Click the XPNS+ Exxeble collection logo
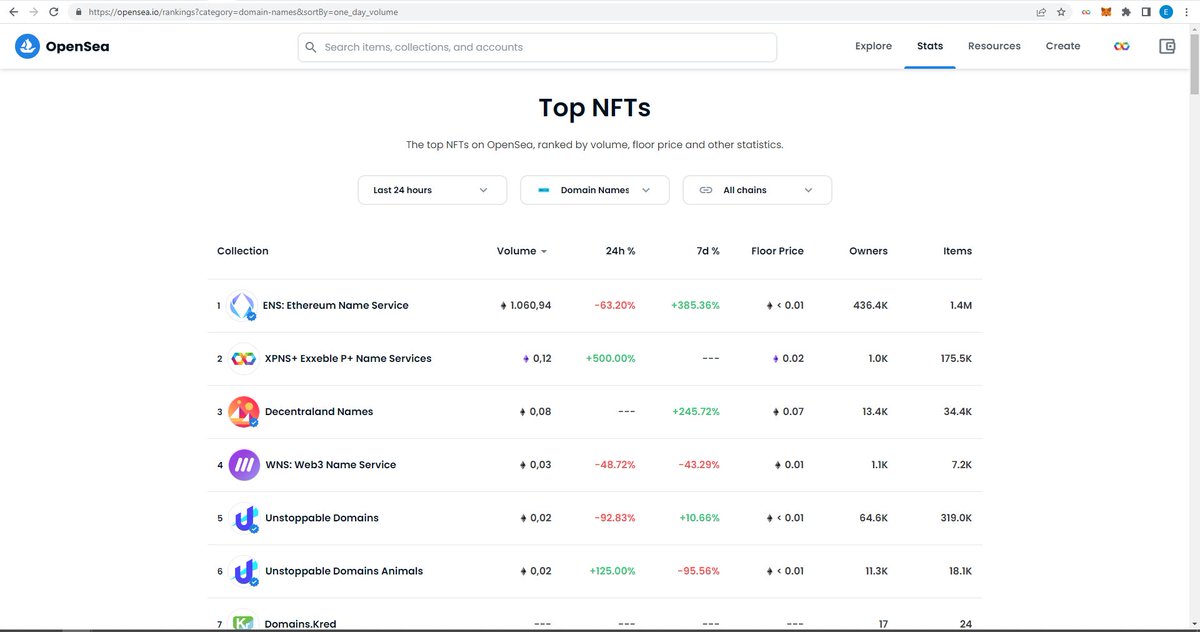This screenshot has width=1200, height=632. pyautogui.click(x=243, y=358)
